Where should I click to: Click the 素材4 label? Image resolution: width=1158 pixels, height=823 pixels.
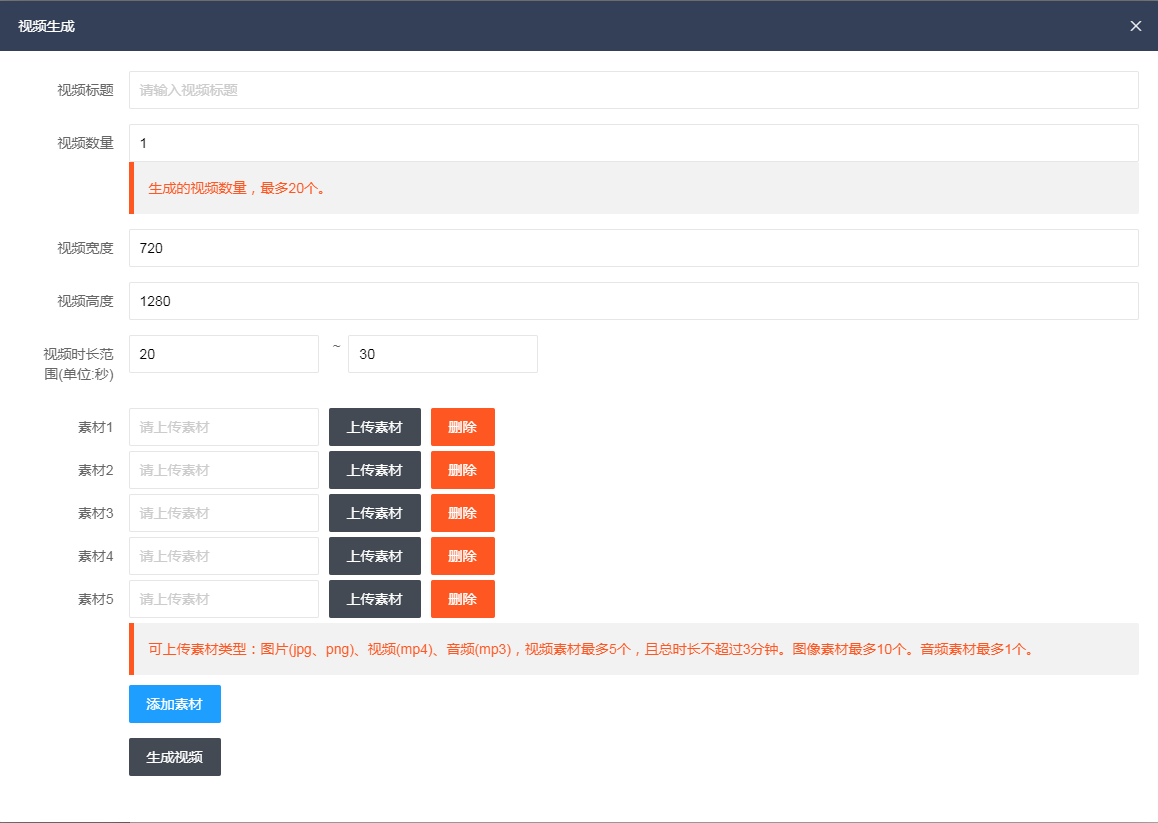[x=96, y=556]
